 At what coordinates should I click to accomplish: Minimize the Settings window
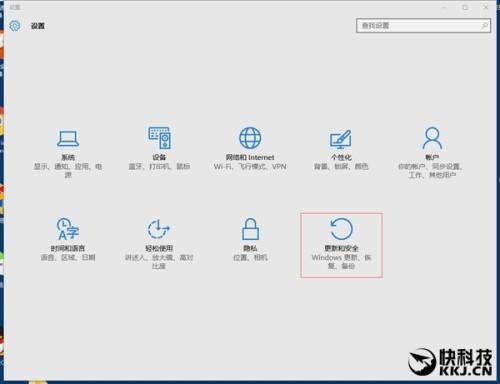tap(444, 7)
